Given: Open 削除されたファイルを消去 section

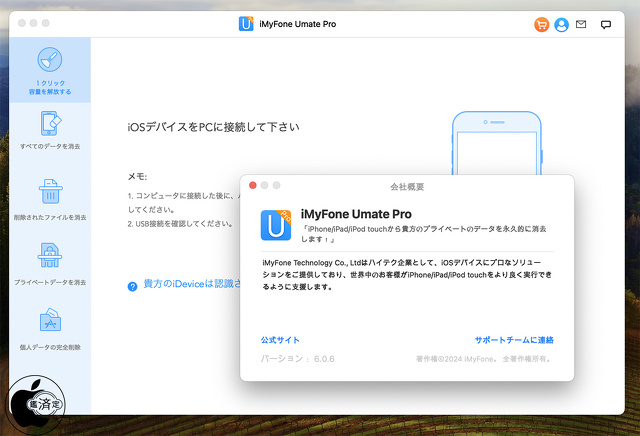Looking at the screenshot, I should [50, 199].
